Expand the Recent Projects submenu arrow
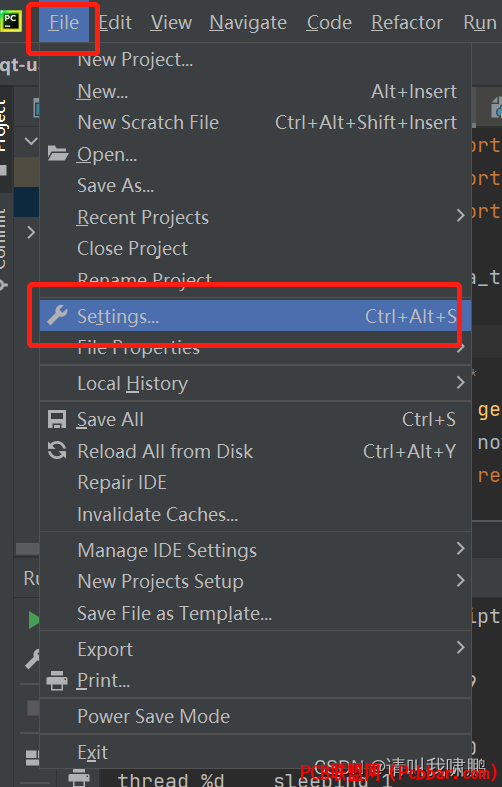Screen dimensions: 502x787 [460, 216]
